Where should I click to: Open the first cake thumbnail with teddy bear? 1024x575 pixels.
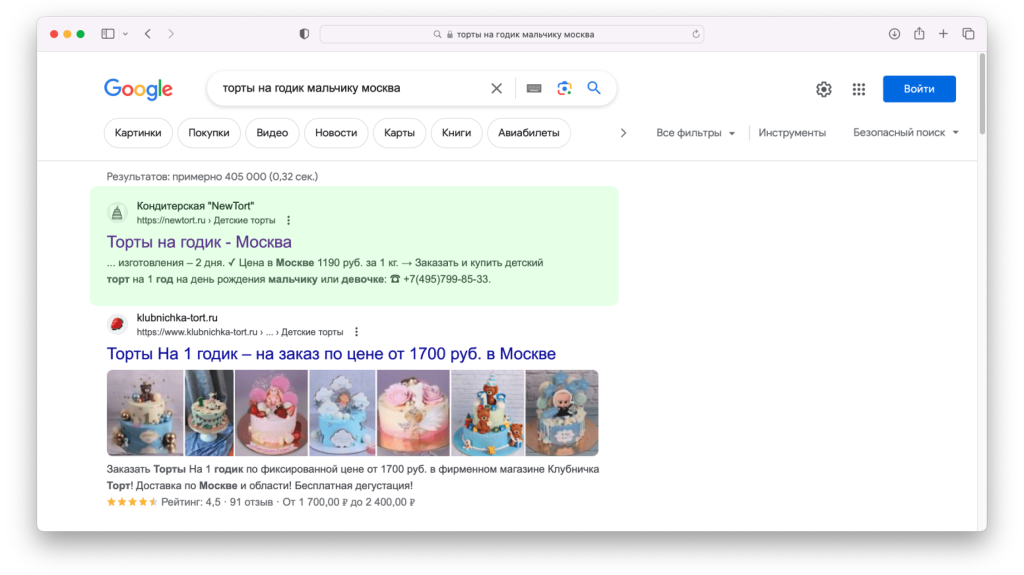tap(145, 413)
